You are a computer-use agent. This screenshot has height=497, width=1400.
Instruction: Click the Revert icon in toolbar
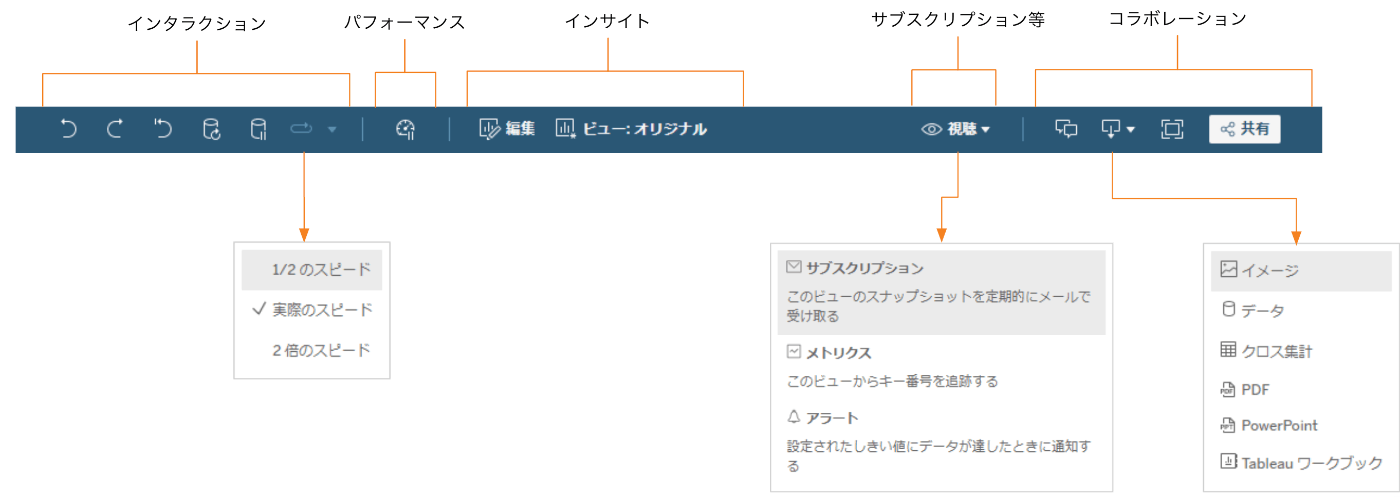[163, 128]
